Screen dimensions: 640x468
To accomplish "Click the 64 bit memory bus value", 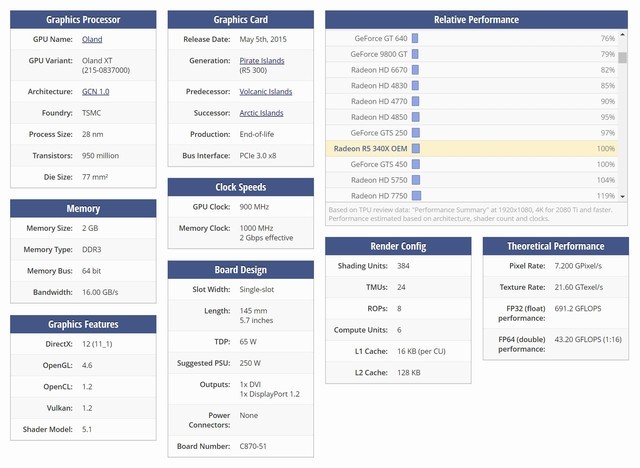I will 91,271.
